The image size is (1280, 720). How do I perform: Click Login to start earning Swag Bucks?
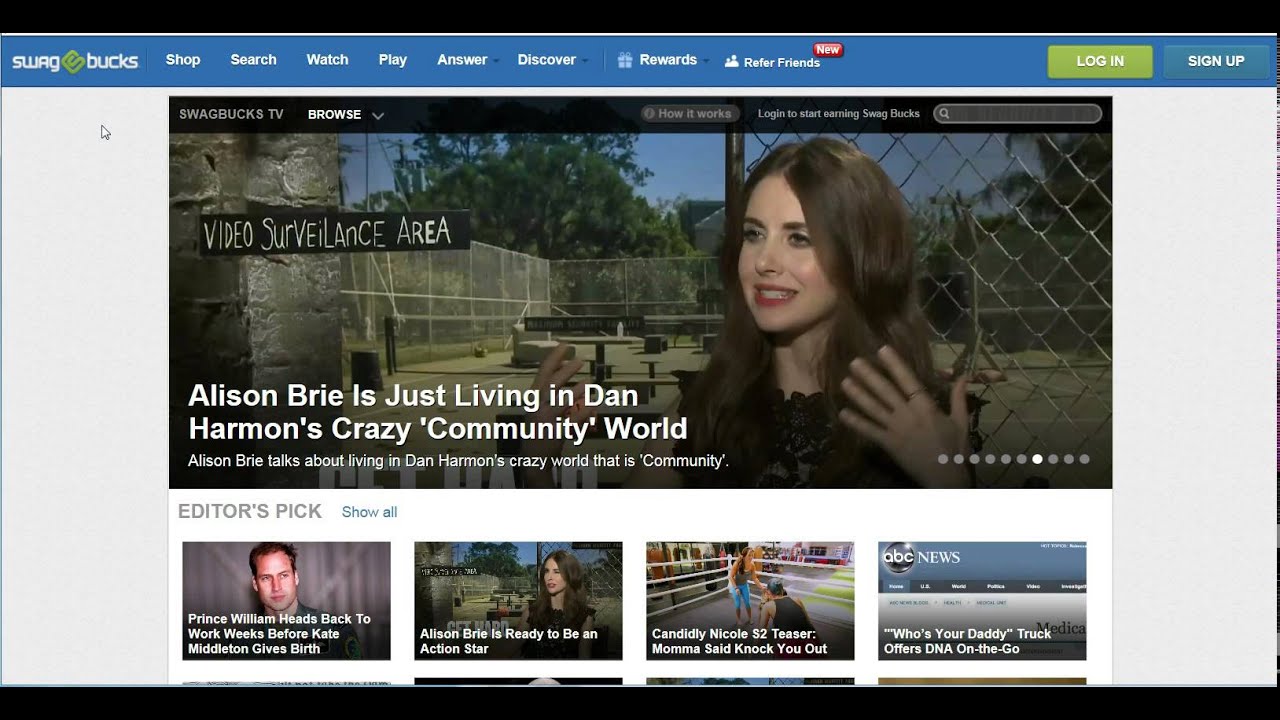pyautogui.click(x=839, y=114)
